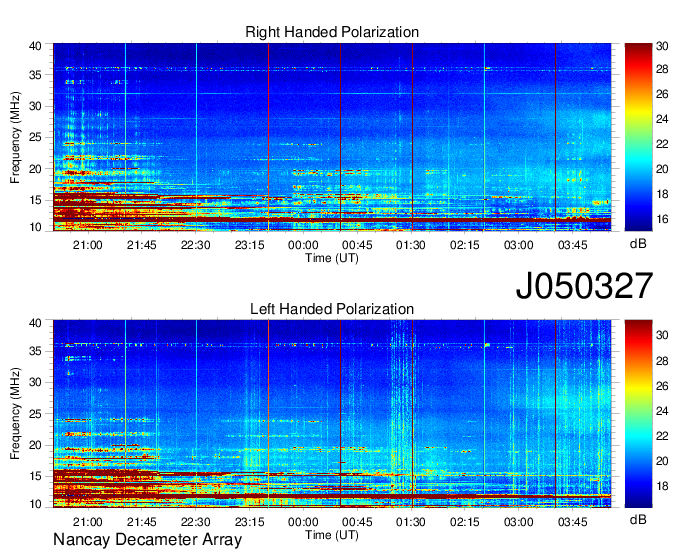Click the "22:30" tick under the left-handed plot
This screenshot has height=552, width=680.
[196, 522]
